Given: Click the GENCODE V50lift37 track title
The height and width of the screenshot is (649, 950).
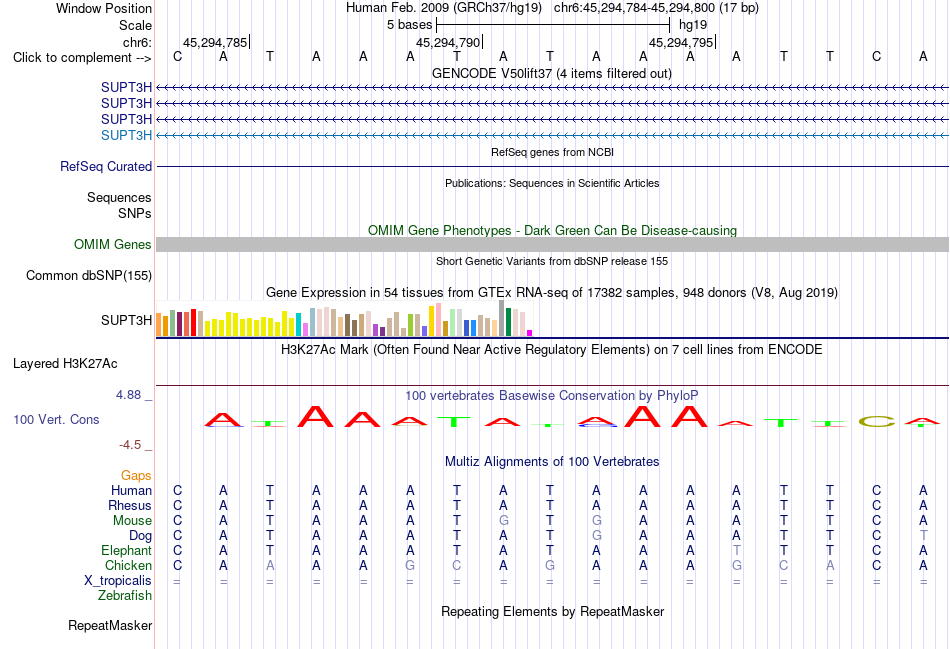Looking at the screenshot, I should pos(551,73).
